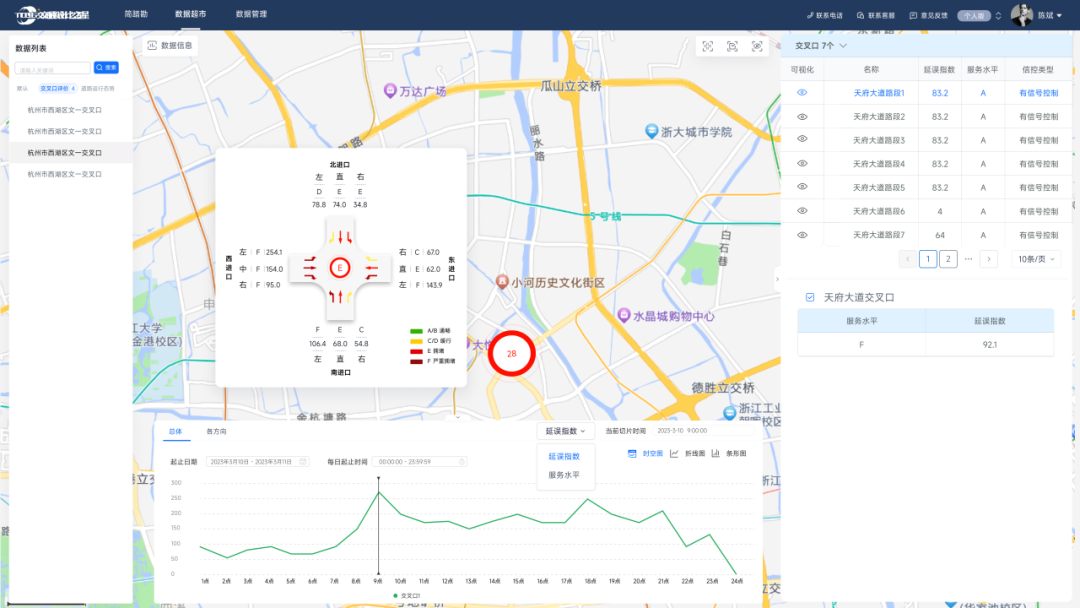
Task: Switch to 折线图 line chart view
Action: coord(675,454)
